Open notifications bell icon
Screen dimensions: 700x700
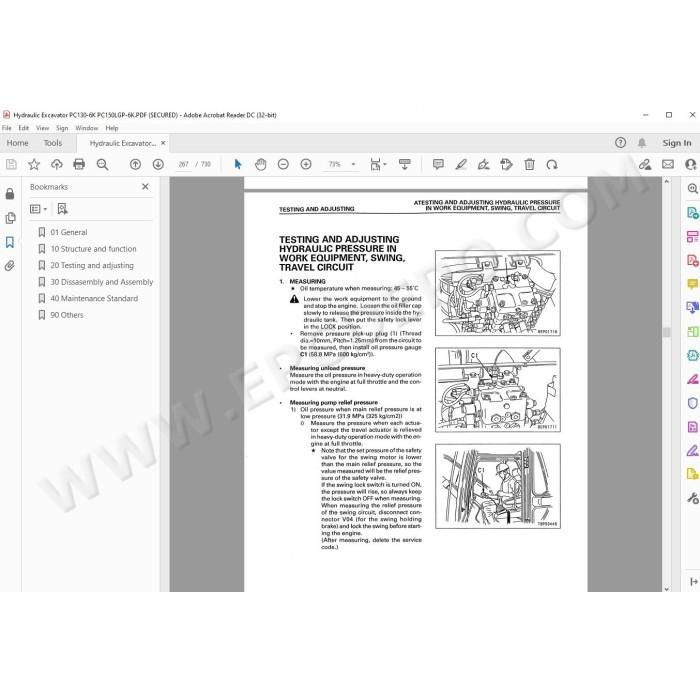pos(642,143)
